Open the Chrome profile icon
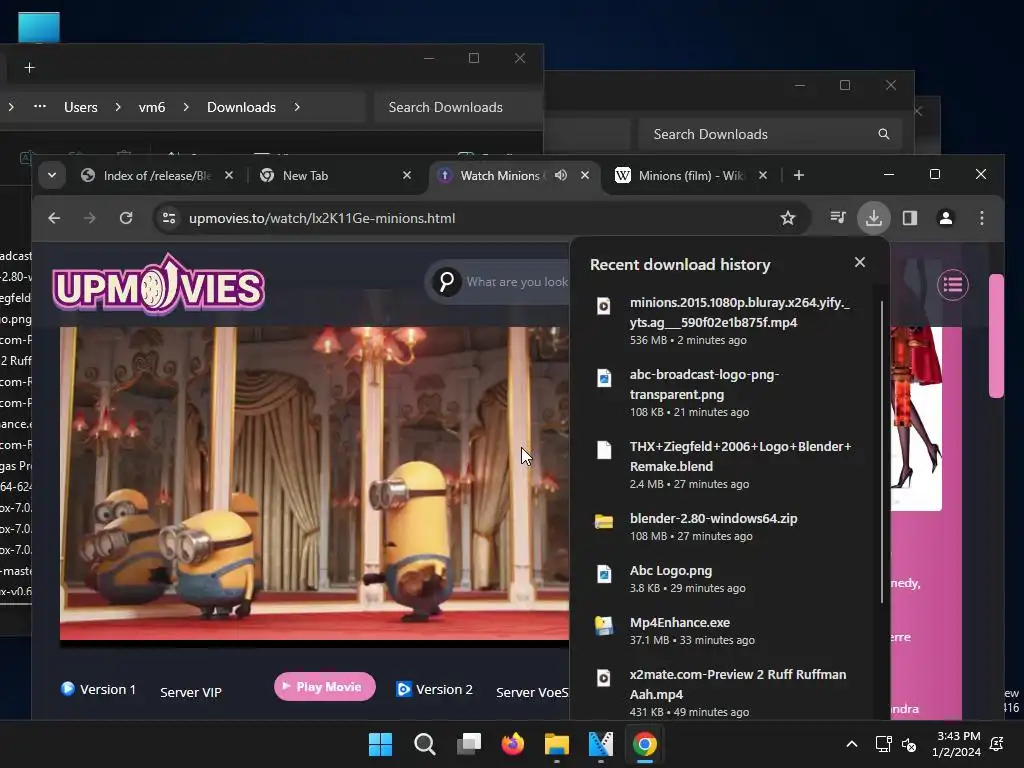The width and height of the screenshot is (1024, 768). tap(946, 217)
